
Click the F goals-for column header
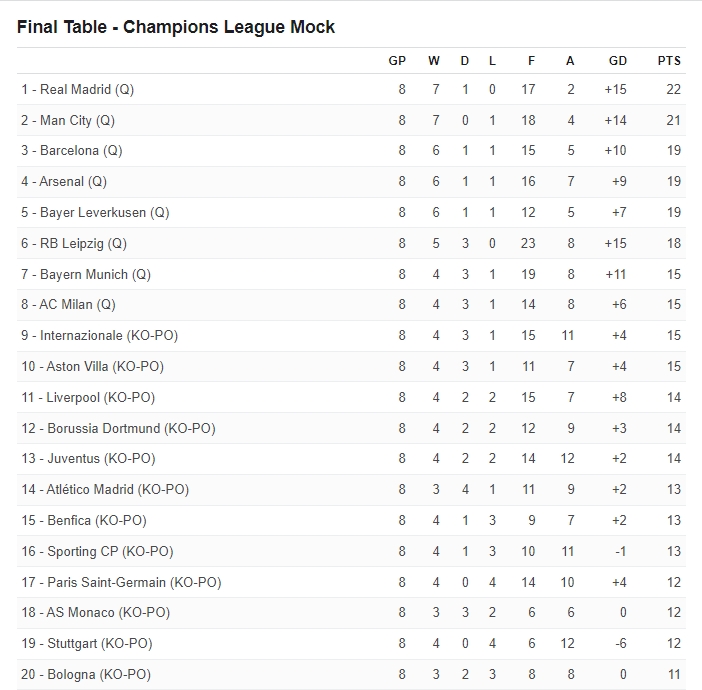(531, 60)
